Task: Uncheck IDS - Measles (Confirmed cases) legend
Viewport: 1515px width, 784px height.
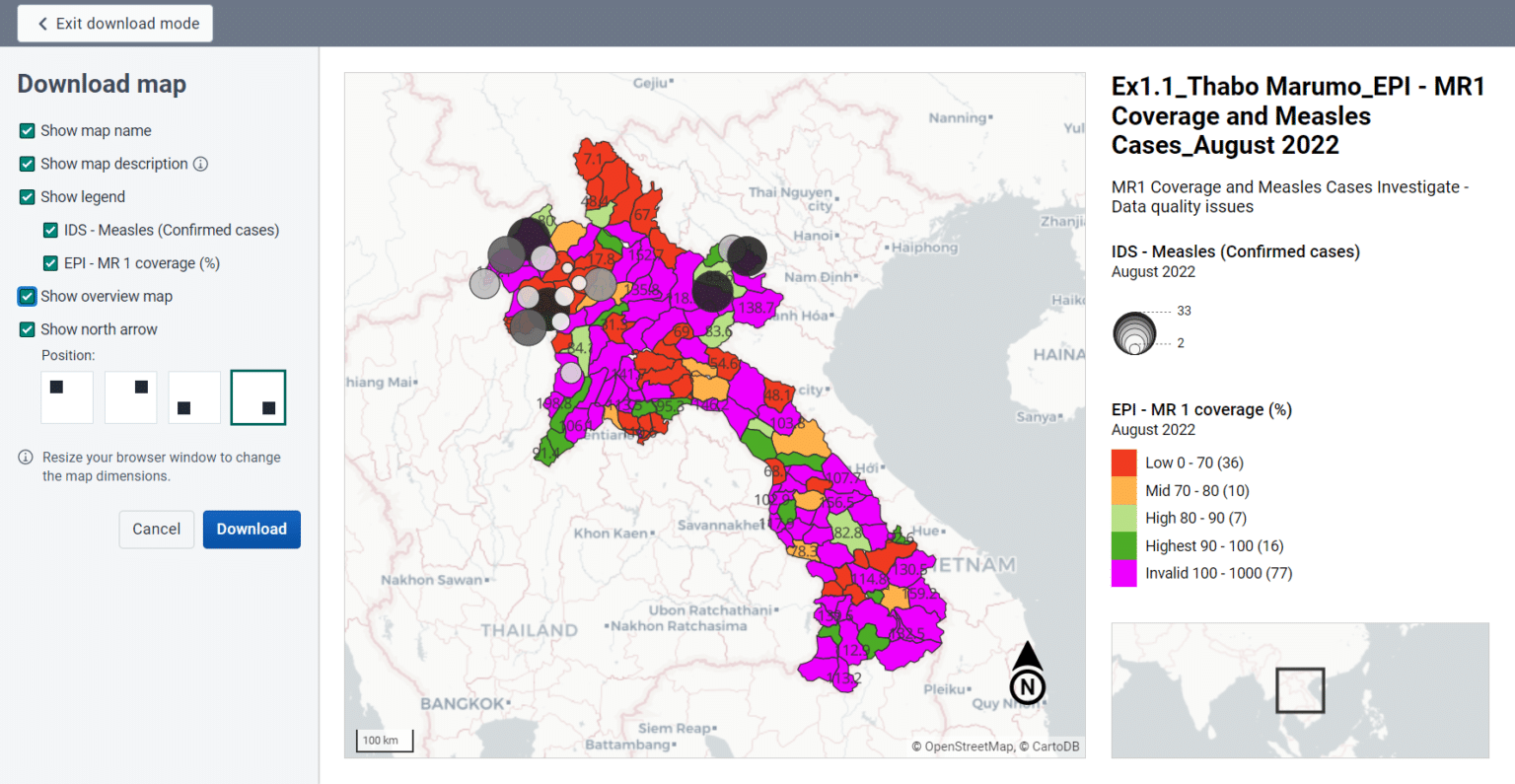Action: point(51,230)
